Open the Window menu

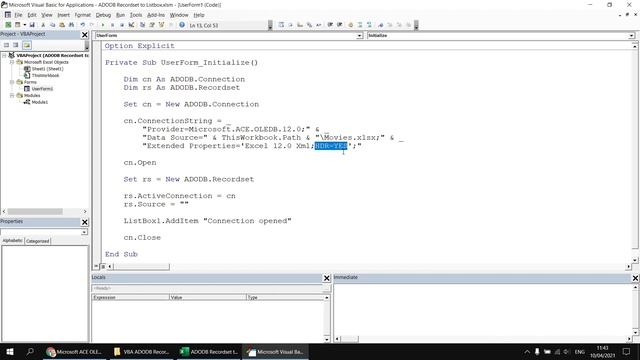tap(179, 15)
